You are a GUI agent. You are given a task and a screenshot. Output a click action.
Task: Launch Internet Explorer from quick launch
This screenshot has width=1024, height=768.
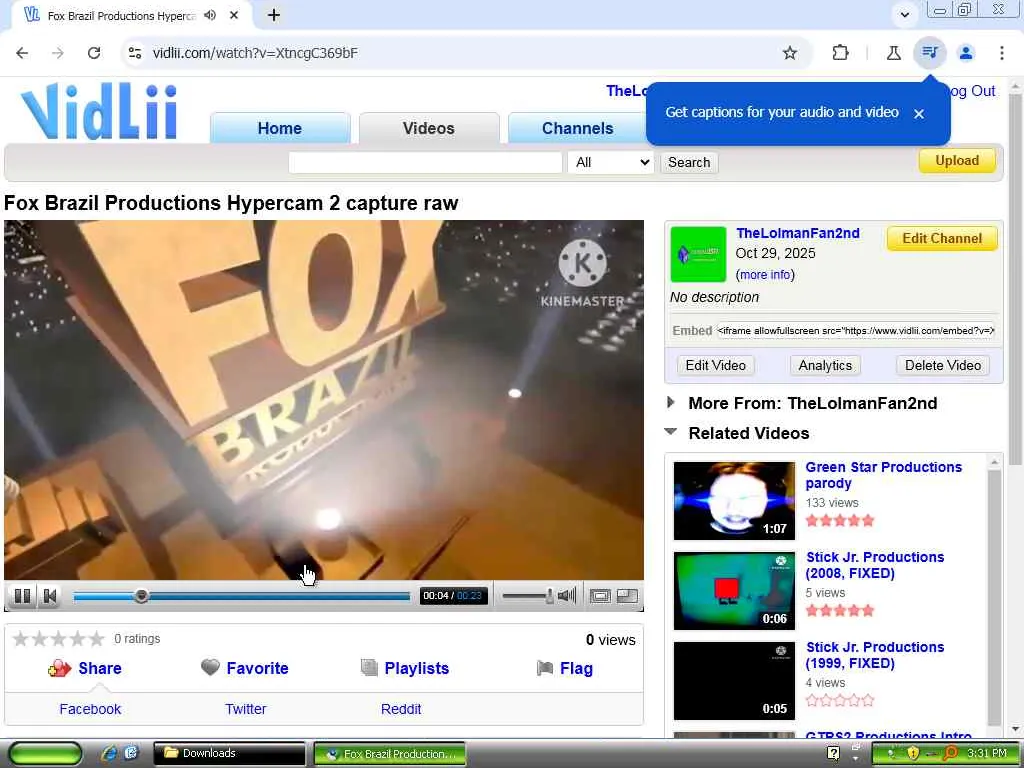click(108, 753)
